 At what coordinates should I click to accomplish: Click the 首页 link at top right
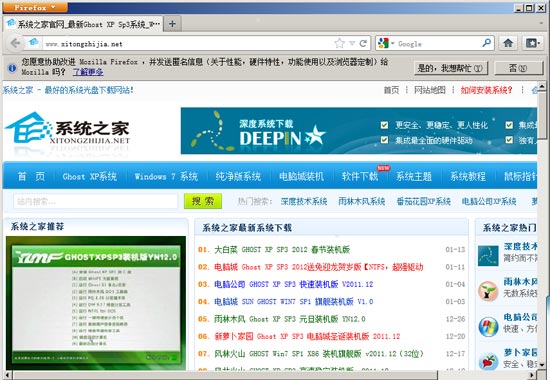(x=391, y=90)
